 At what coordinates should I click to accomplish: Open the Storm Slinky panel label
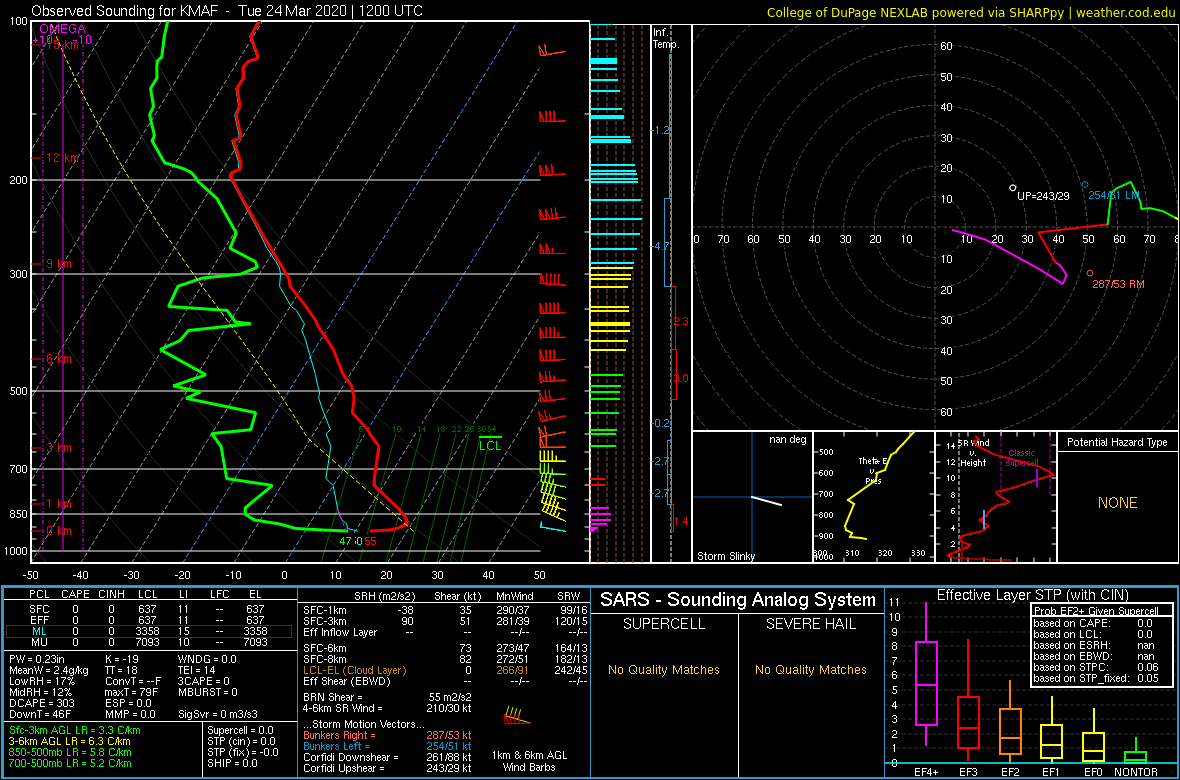pos(725,556)
